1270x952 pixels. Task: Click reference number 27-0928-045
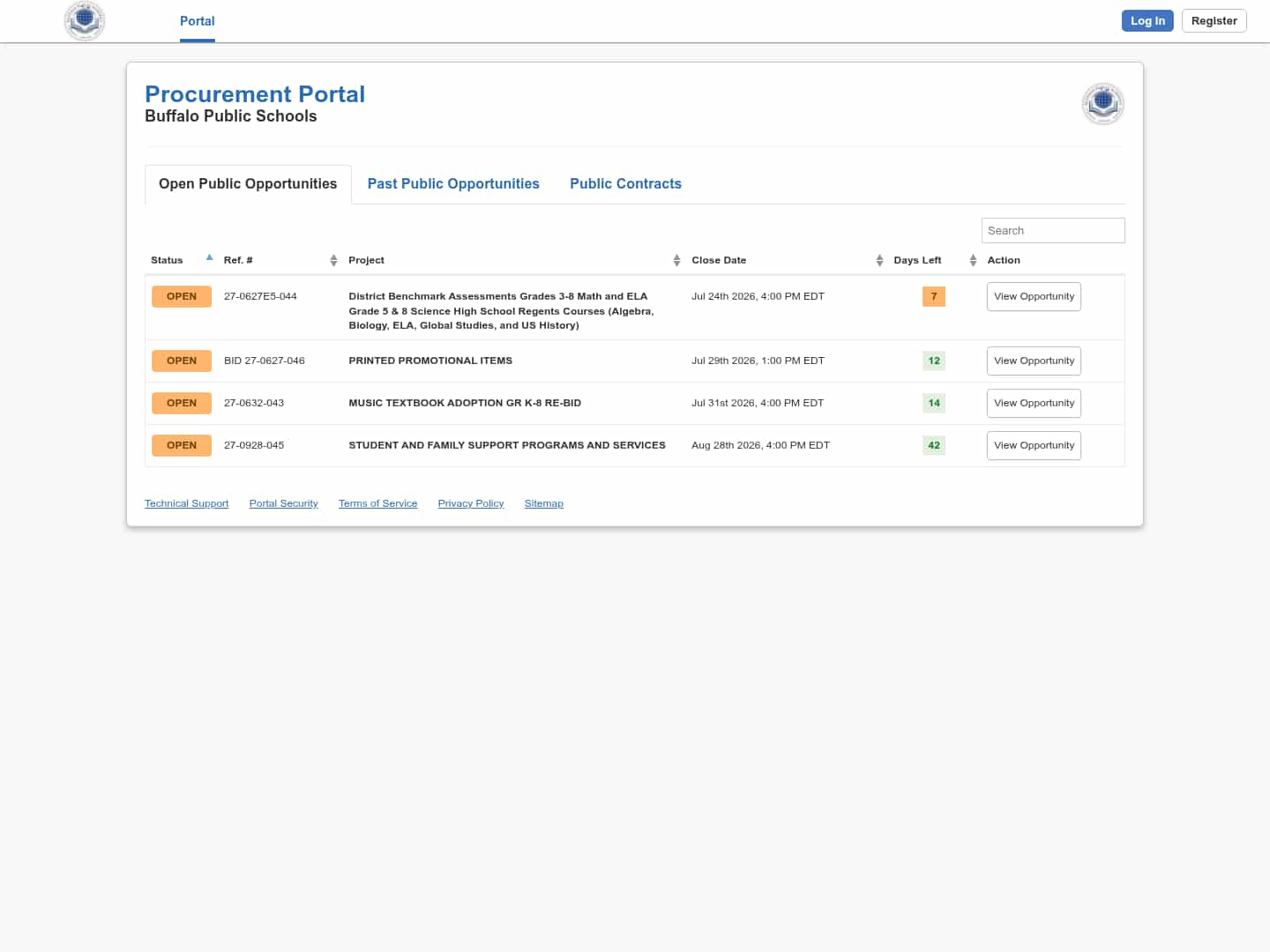(x=254, y=445)
